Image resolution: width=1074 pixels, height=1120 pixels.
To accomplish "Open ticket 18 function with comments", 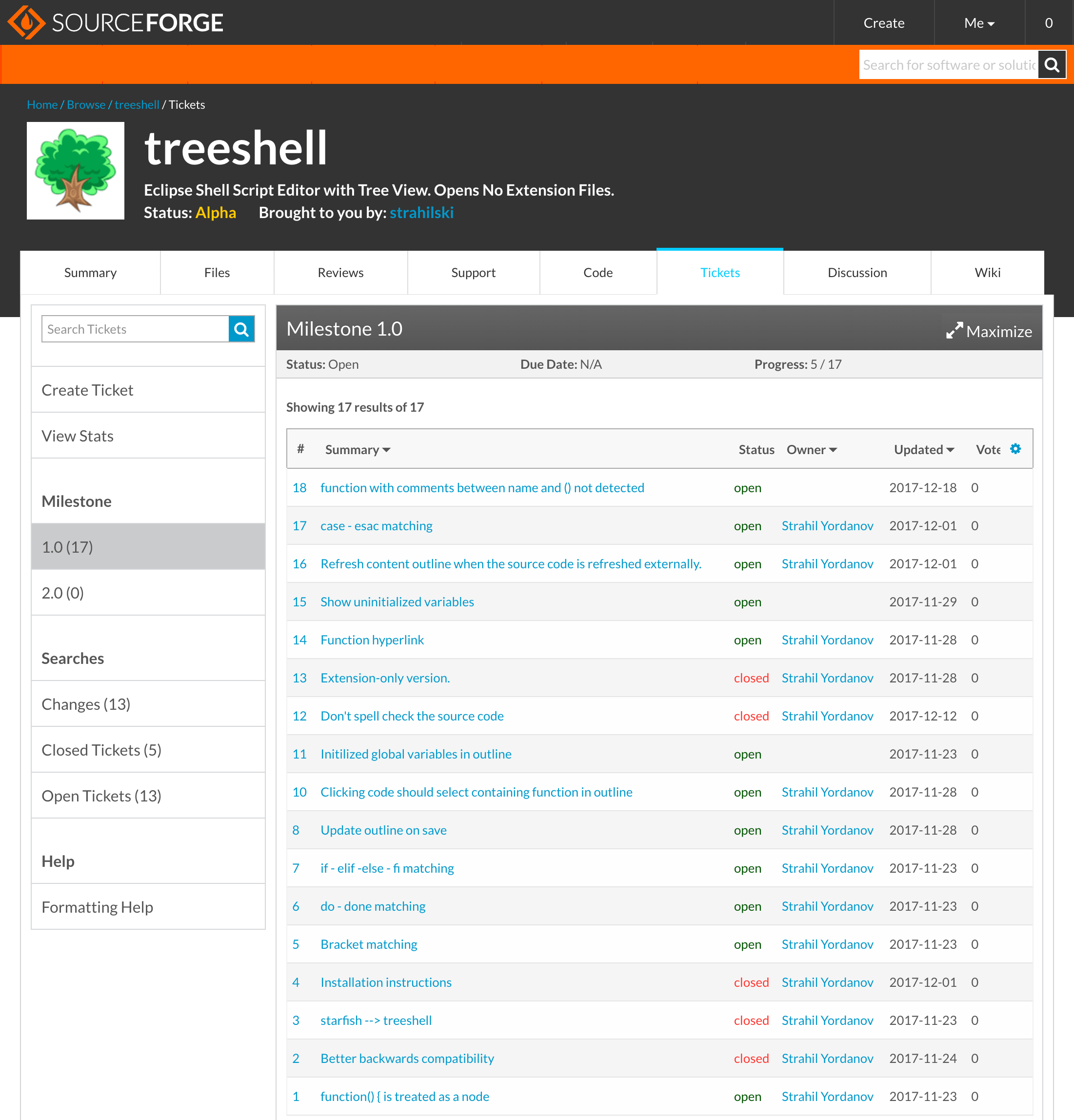I will tap(483, 488).
